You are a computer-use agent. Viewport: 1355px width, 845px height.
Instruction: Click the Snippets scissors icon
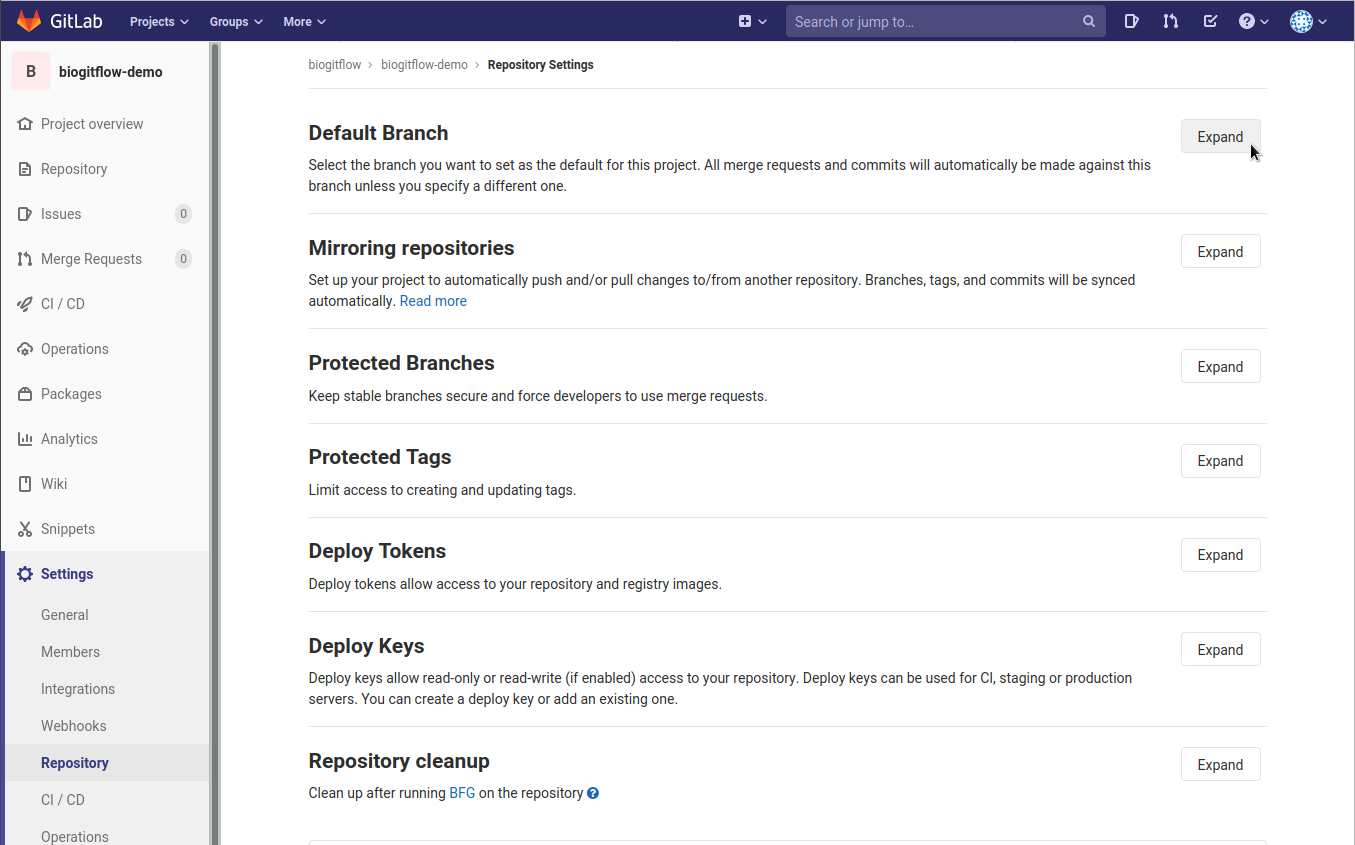[x=25, y=529]
